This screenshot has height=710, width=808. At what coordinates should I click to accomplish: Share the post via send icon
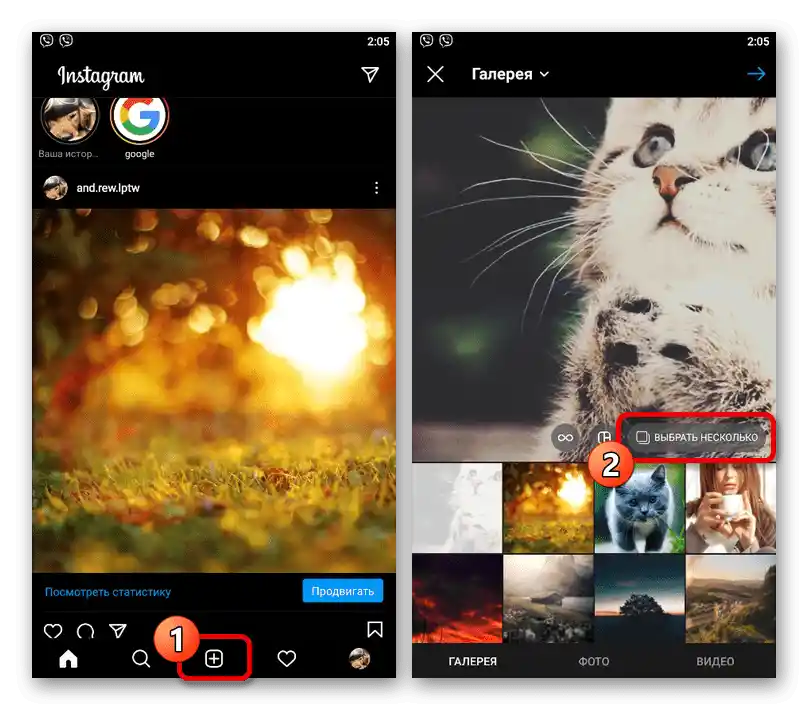point(117,631)
